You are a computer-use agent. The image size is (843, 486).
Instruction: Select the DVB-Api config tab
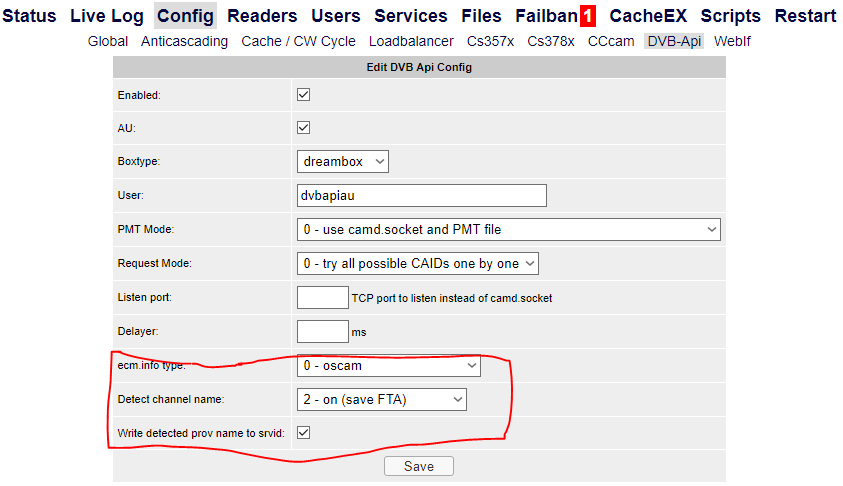(x=674, y=41)
